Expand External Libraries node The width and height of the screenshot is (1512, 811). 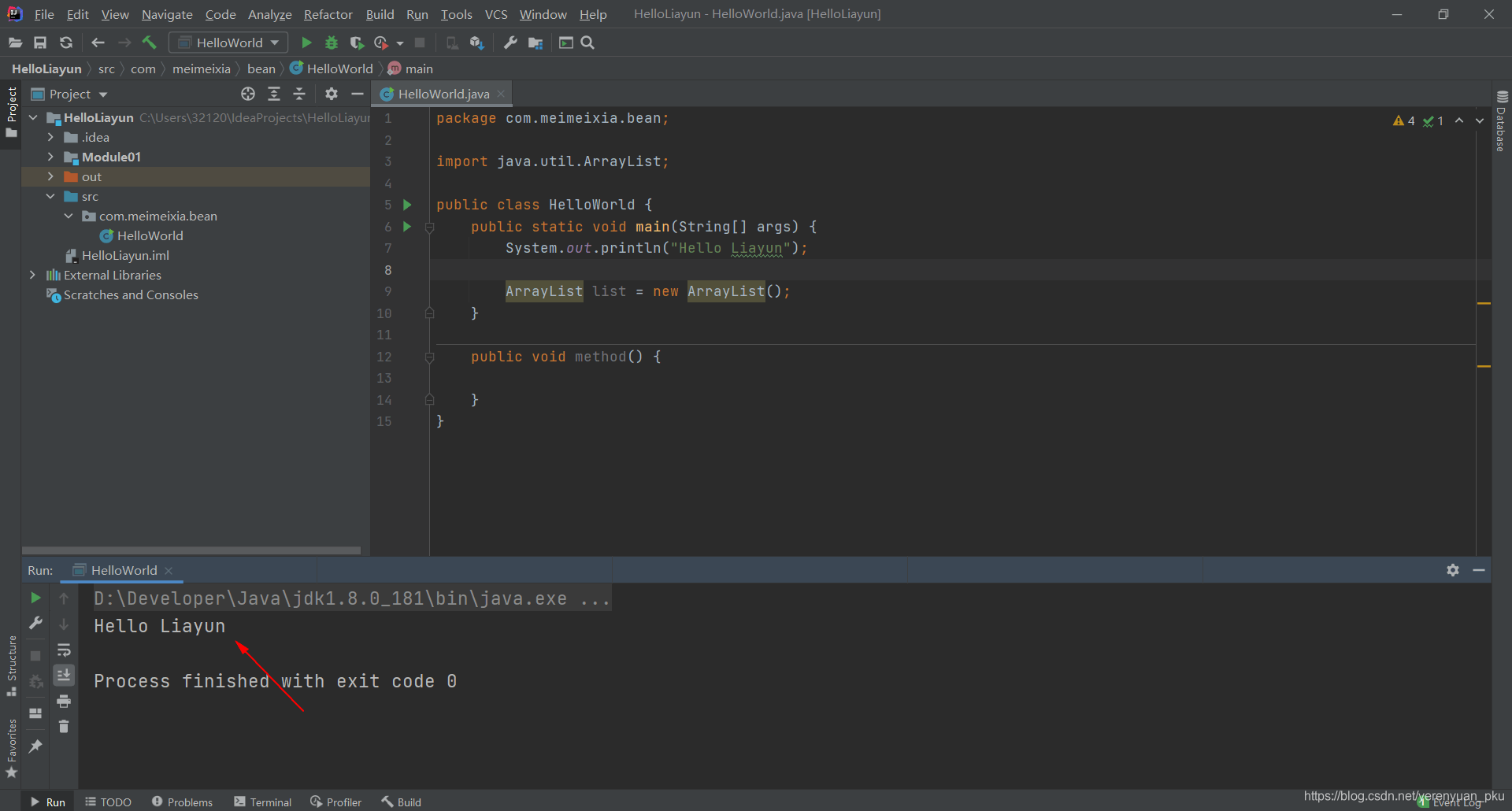click(32, 275)
